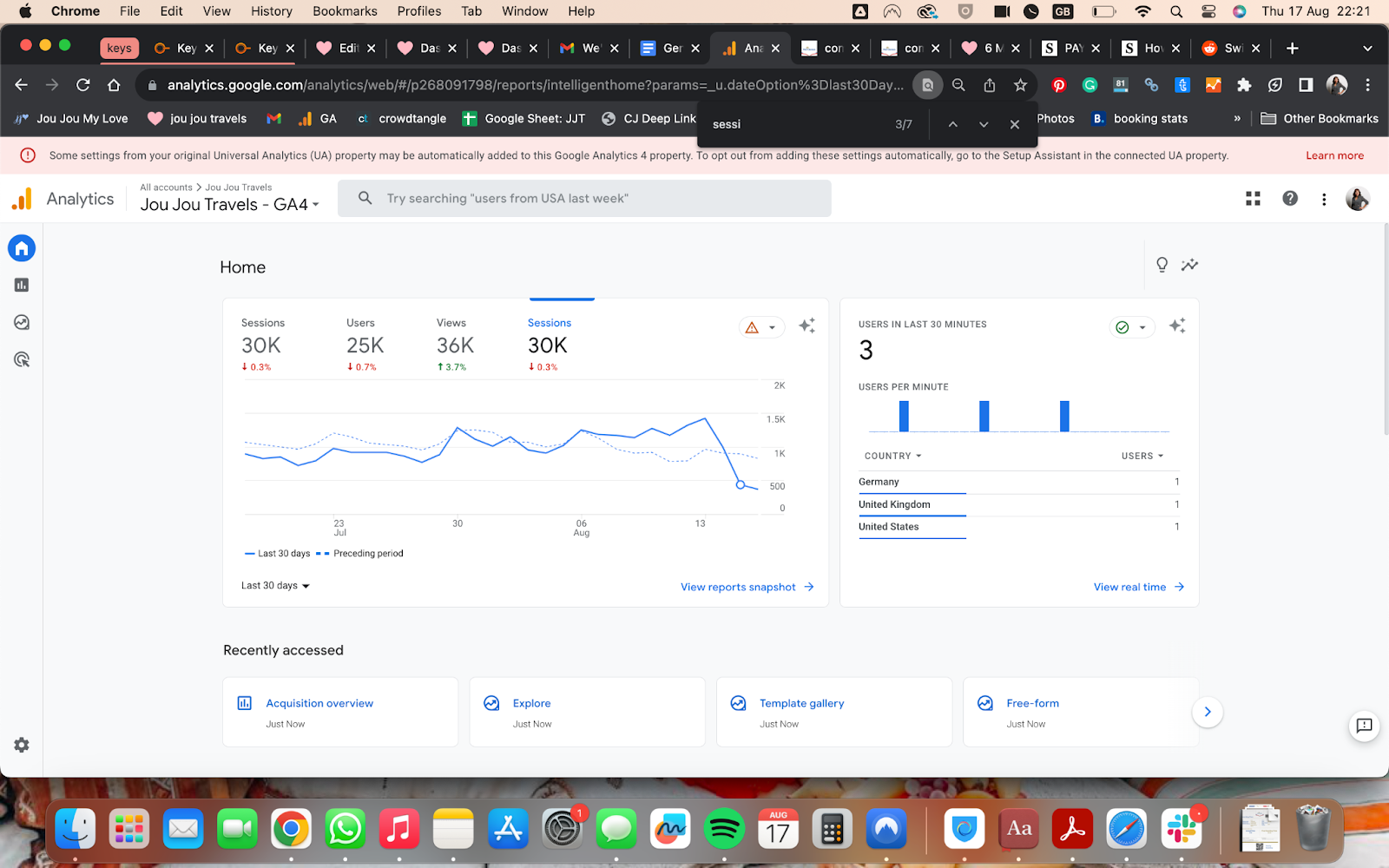The width and height of the screenshot is (1389, 868).
Task: Click the vertical page scrollbar
Action: [1385, 330]
